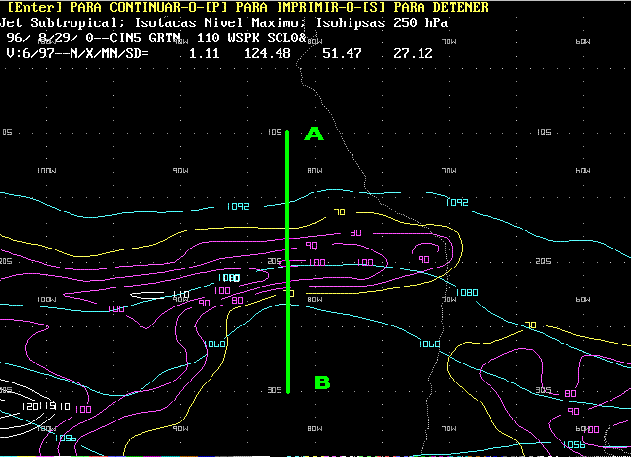Viewport: 631px width, 457px height.
Task: Click the '30S' latitude label at the green line bottom
Action: click(274, 390)
